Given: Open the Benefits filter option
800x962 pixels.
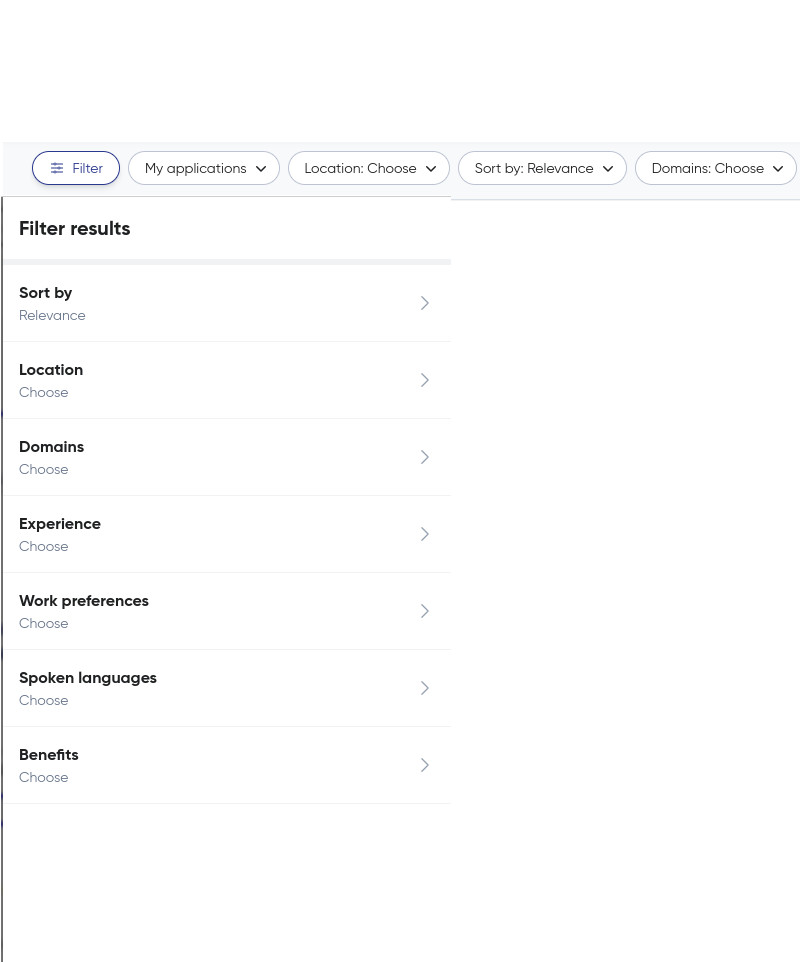Looking at the screenshot, I should 227,765.
